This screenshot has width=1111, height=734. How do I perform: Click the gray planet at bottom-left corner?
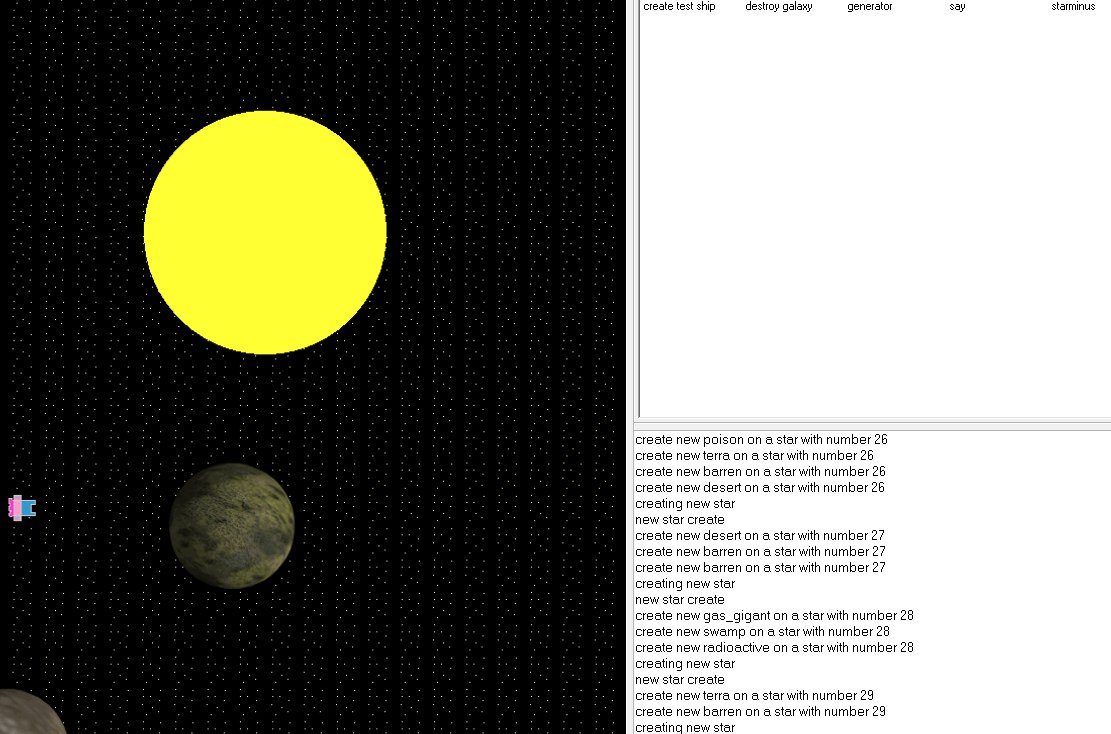pyautogui.click(x=28, y=712)
